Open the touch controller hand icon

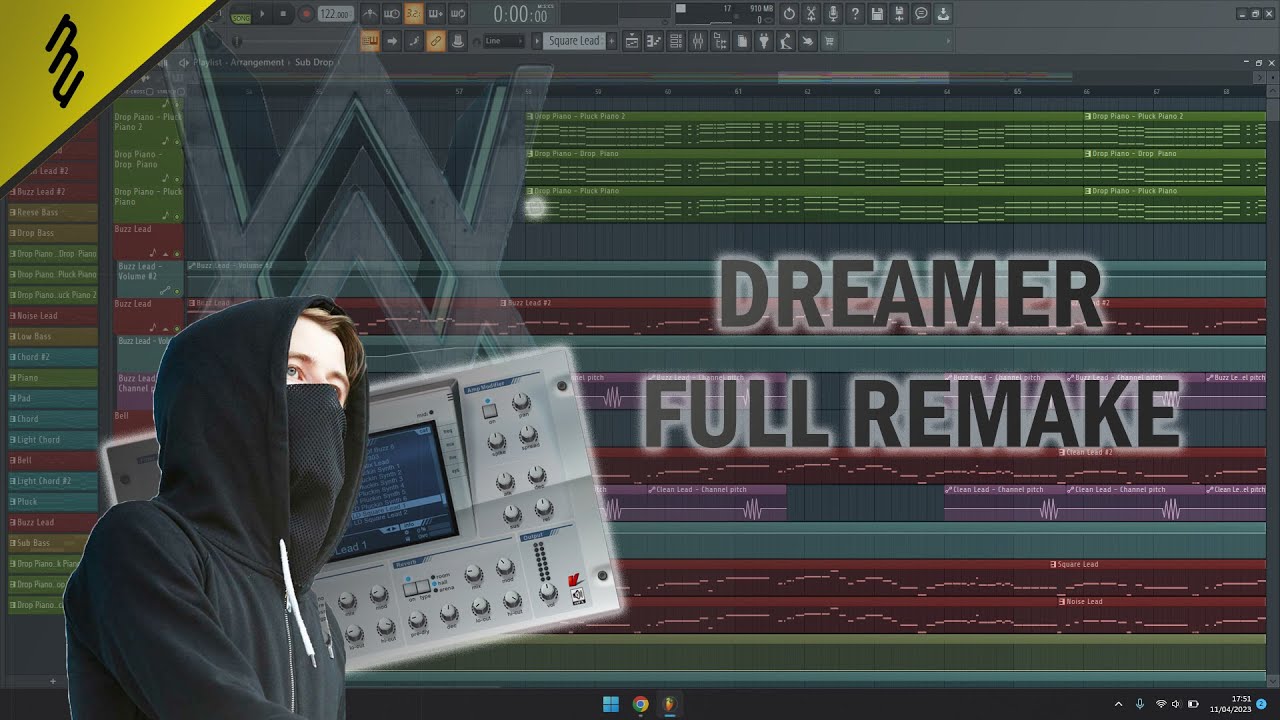pyautogui.click(x=808, y=41)
